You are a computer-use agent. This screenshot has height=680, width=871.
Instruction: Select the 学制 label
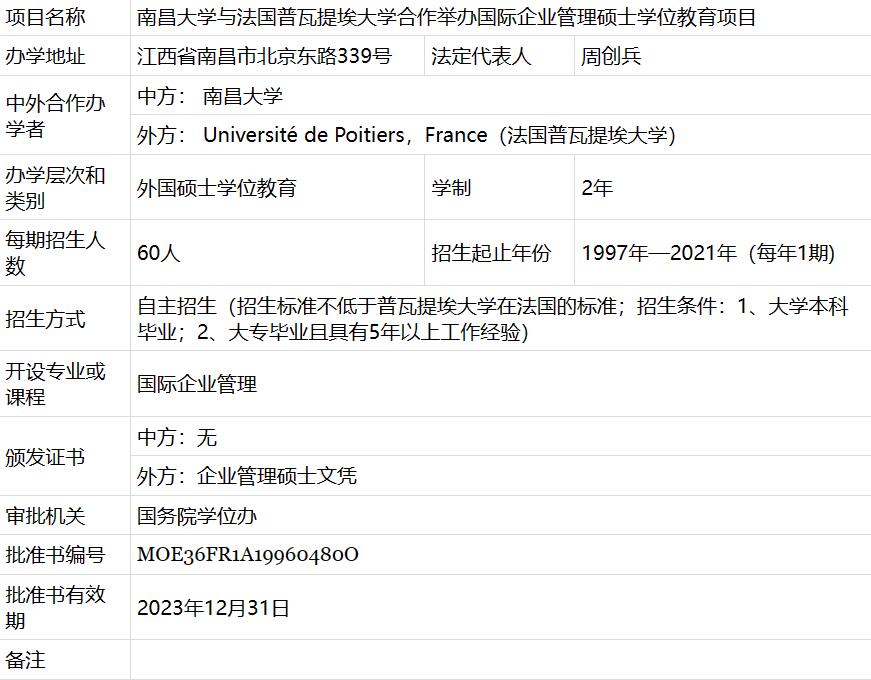point(451,188)
